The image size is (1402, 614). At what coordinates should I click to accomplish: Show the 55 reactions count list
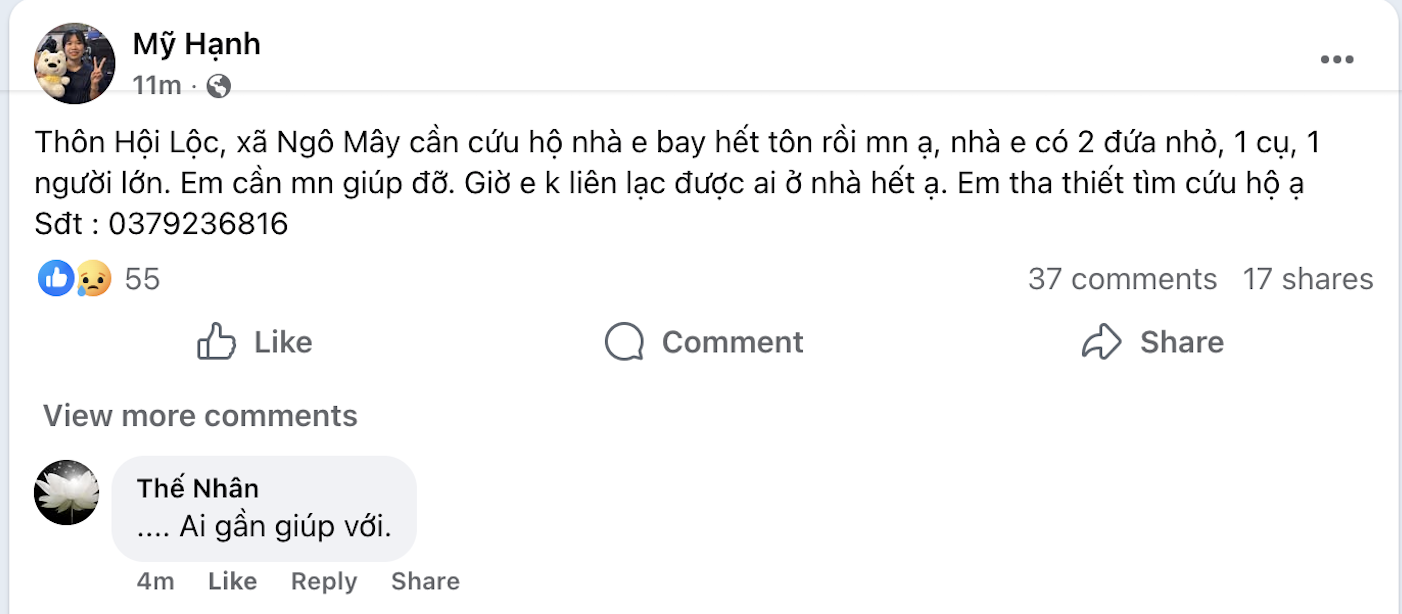tap(142, 279)
